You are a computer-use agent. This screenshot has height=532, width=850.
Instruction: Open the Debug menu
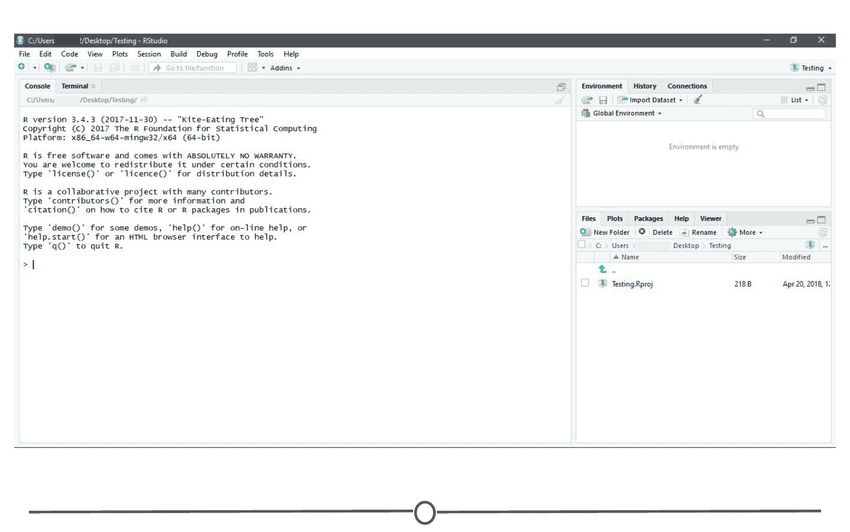[207, 54]
